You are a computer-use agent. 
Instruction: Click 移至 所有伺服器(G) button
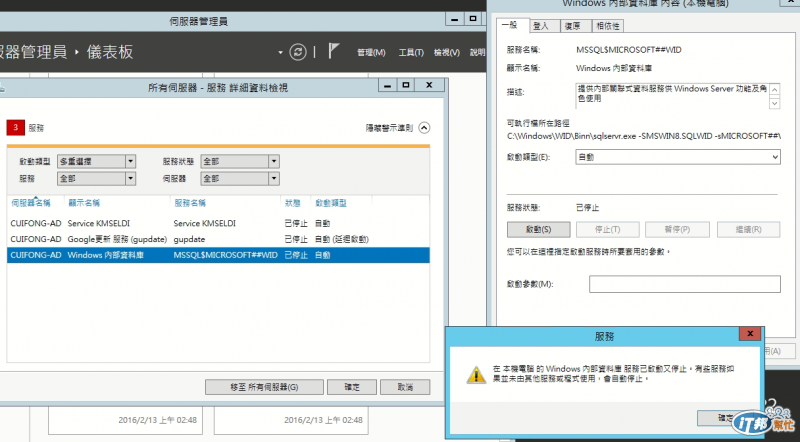click(264, 387)
